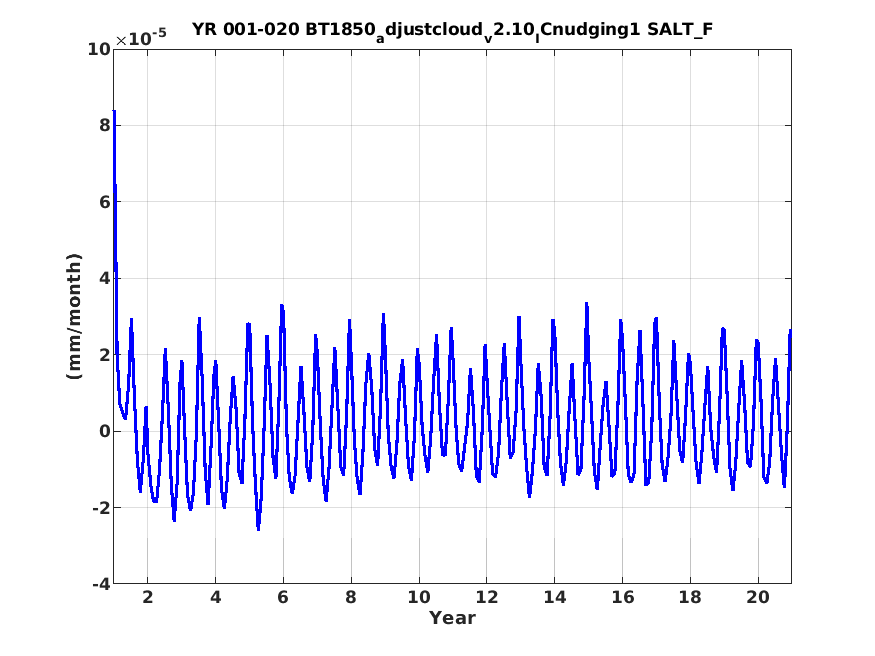Click x-axis tick label '6'
The image size is (875, 656).
[x=283, y=597]
